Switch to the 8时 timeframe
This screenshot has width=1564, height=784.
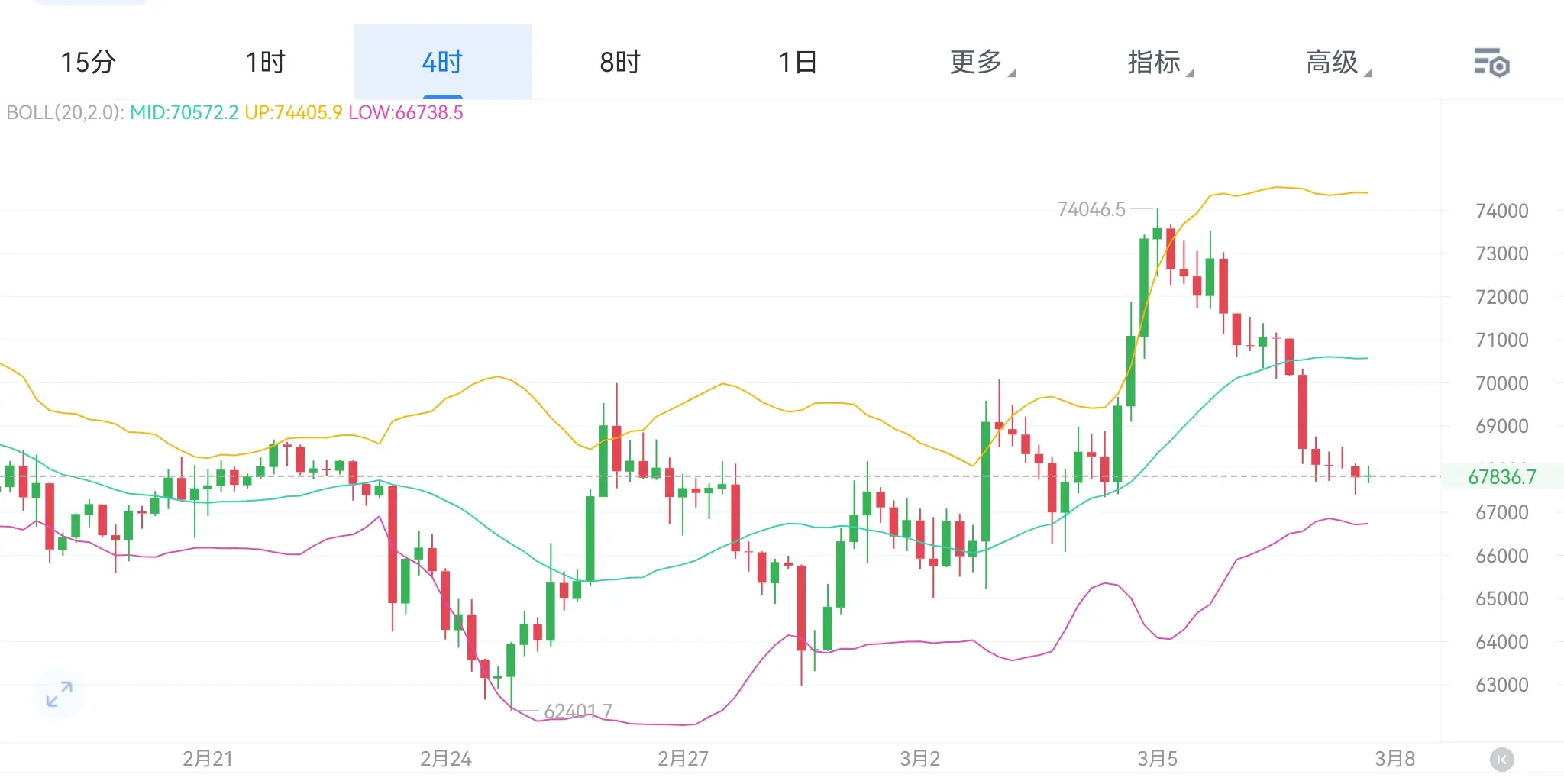pyautogui.click(x=619, y=63)
